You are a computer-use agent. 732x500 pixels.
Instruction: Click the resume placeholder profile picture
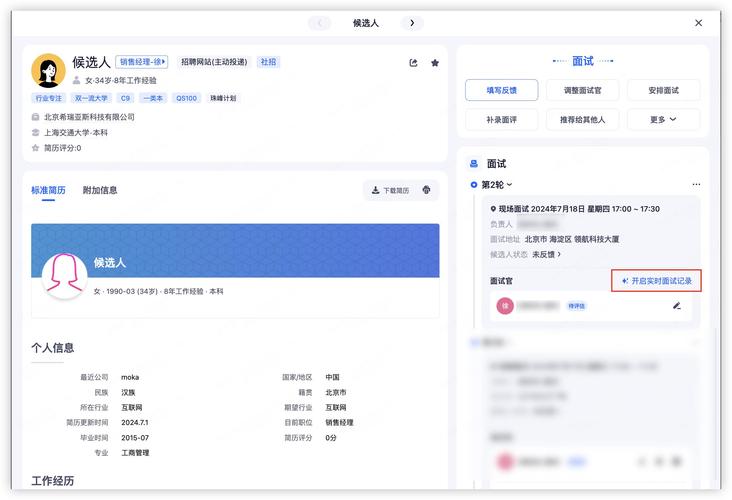point(65,274)
